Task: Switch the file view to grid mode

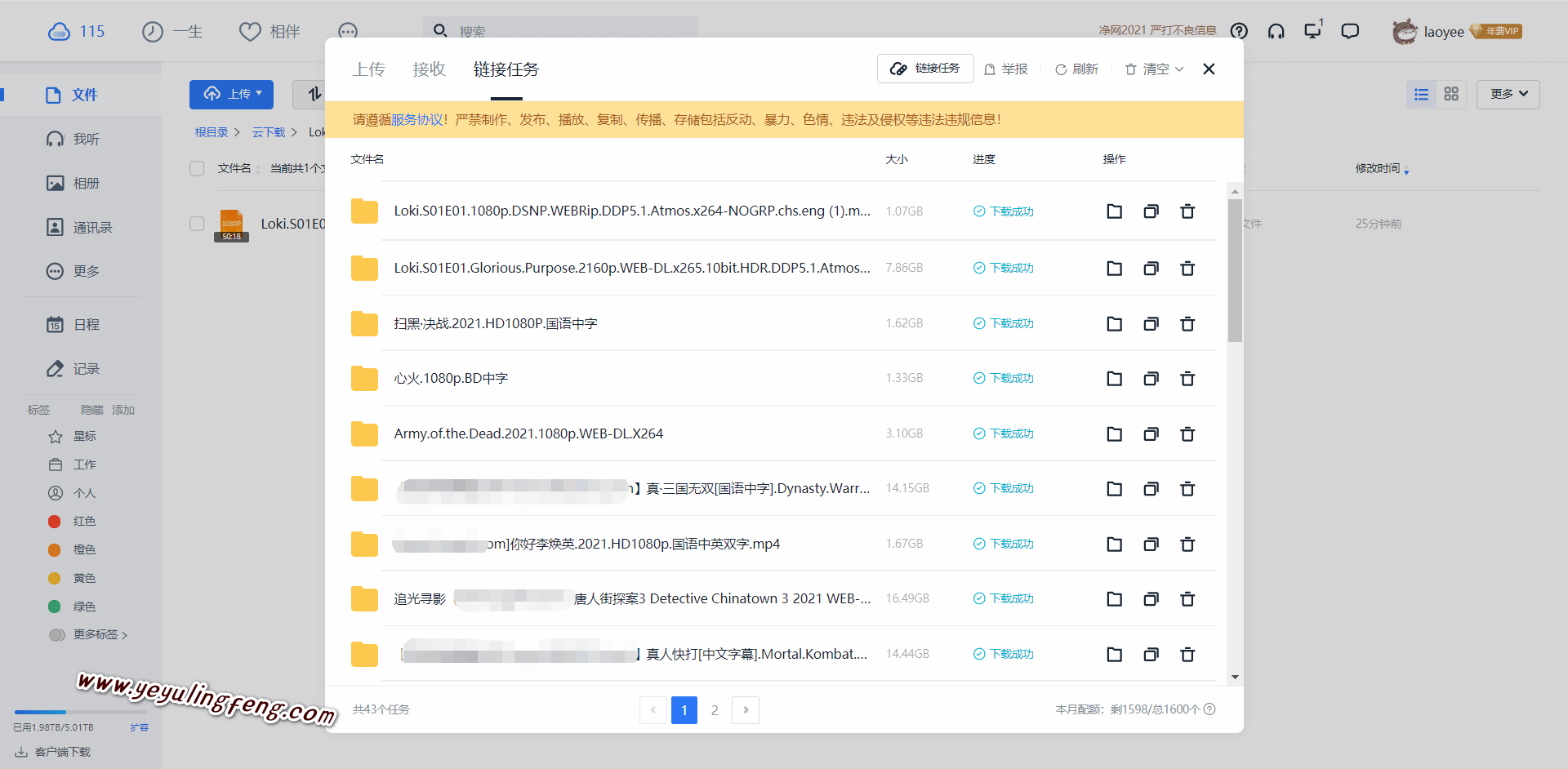Action: (1451, 94)
